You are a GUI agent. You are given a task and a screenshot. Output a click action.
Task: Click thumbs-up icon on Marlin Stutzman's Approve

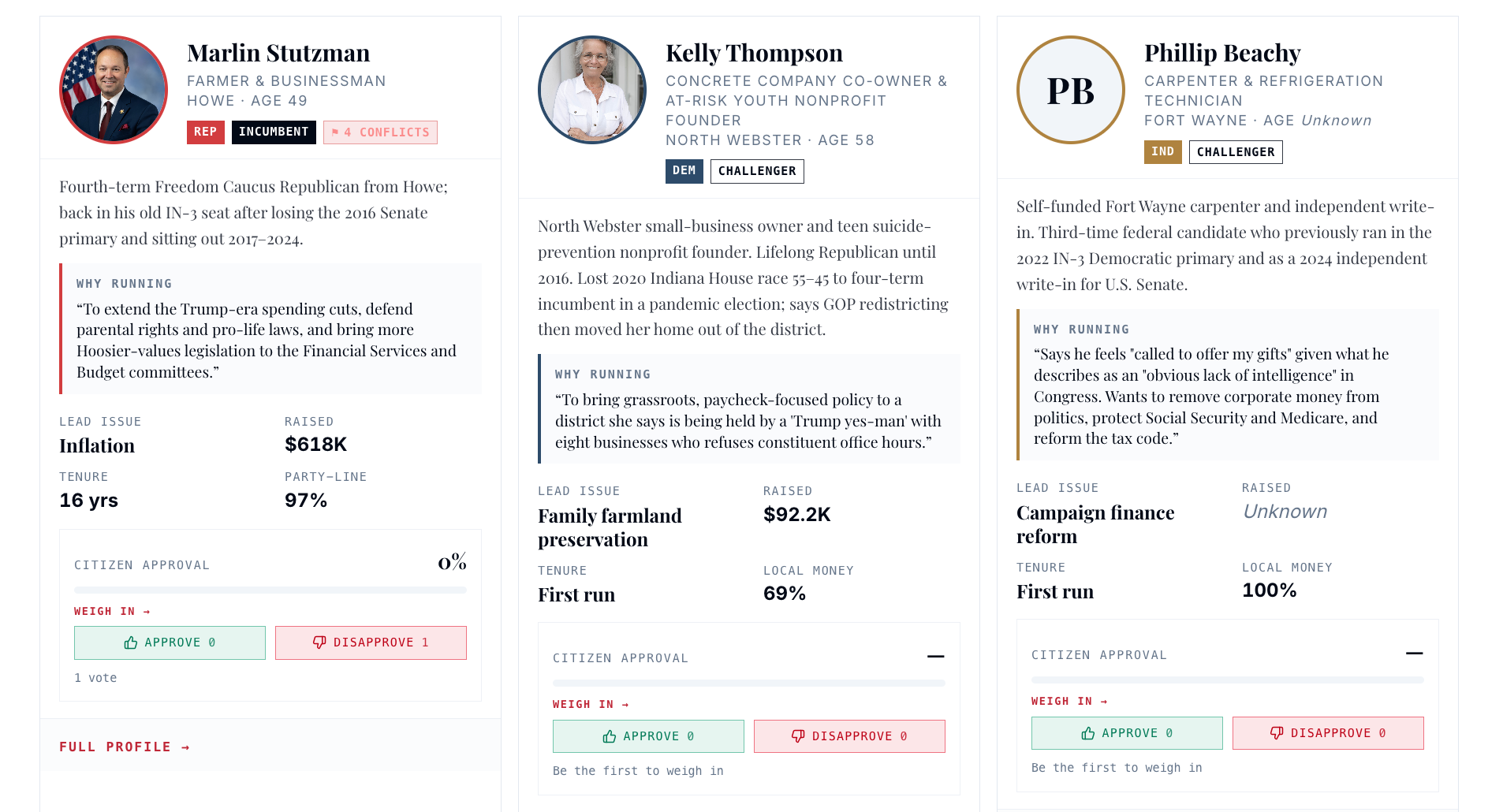(131, 643)
